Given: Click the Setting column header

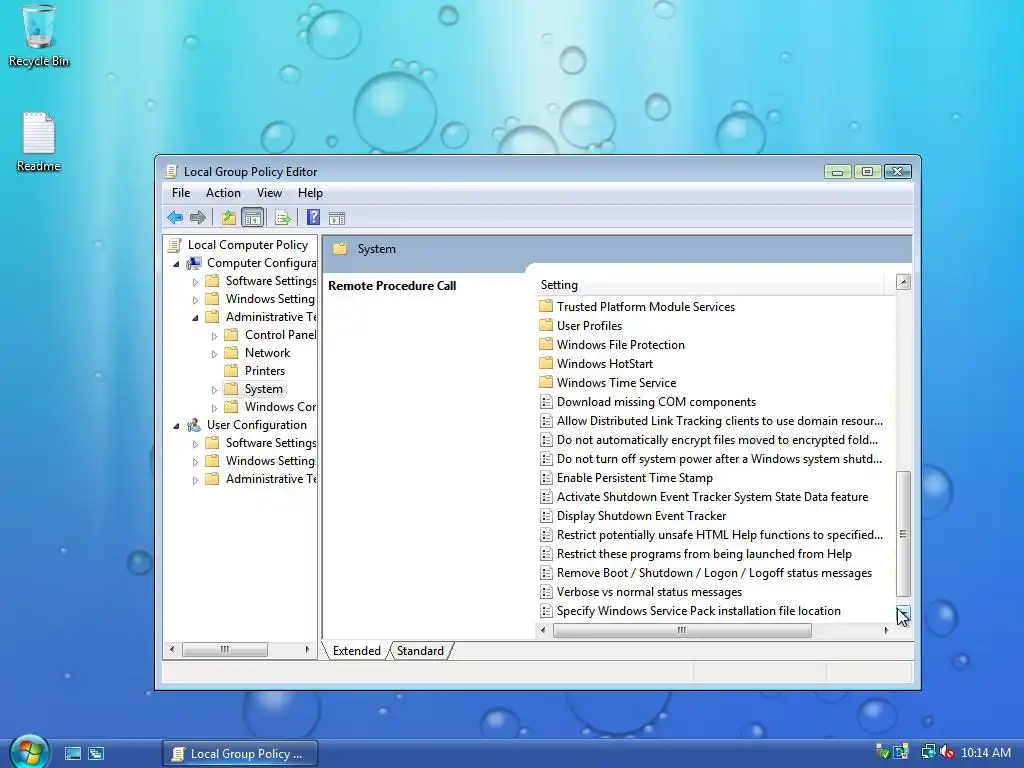Looking at the screenshot, I should (711, 285).
